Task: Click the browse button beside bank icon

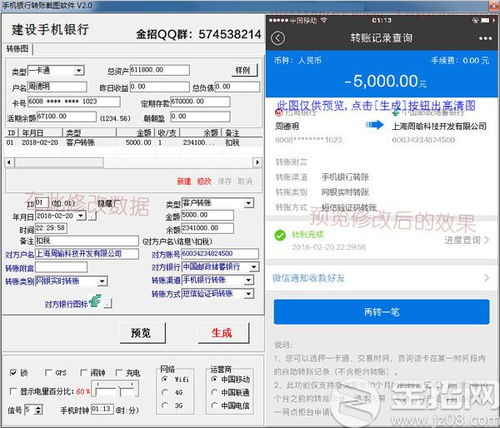Action: (x=108, y=303)
